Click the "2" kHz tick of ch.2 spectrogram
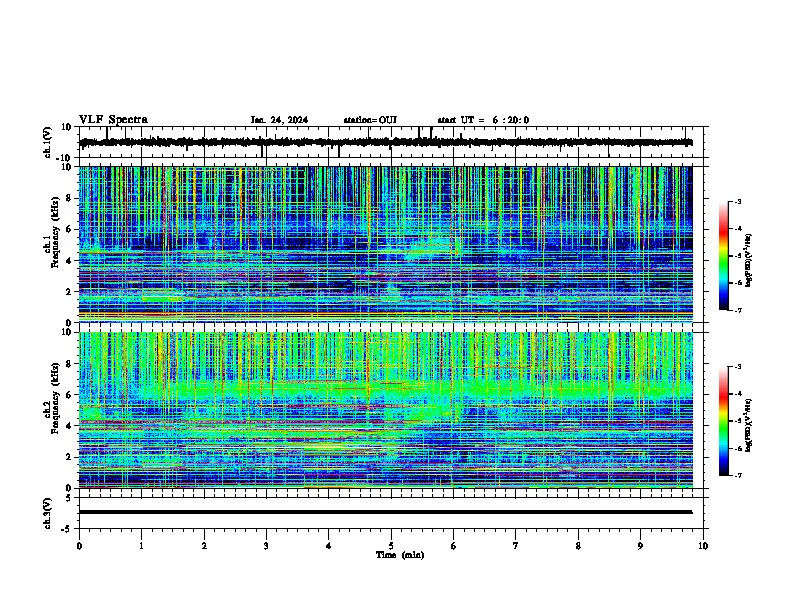 [x=69, y=457]
